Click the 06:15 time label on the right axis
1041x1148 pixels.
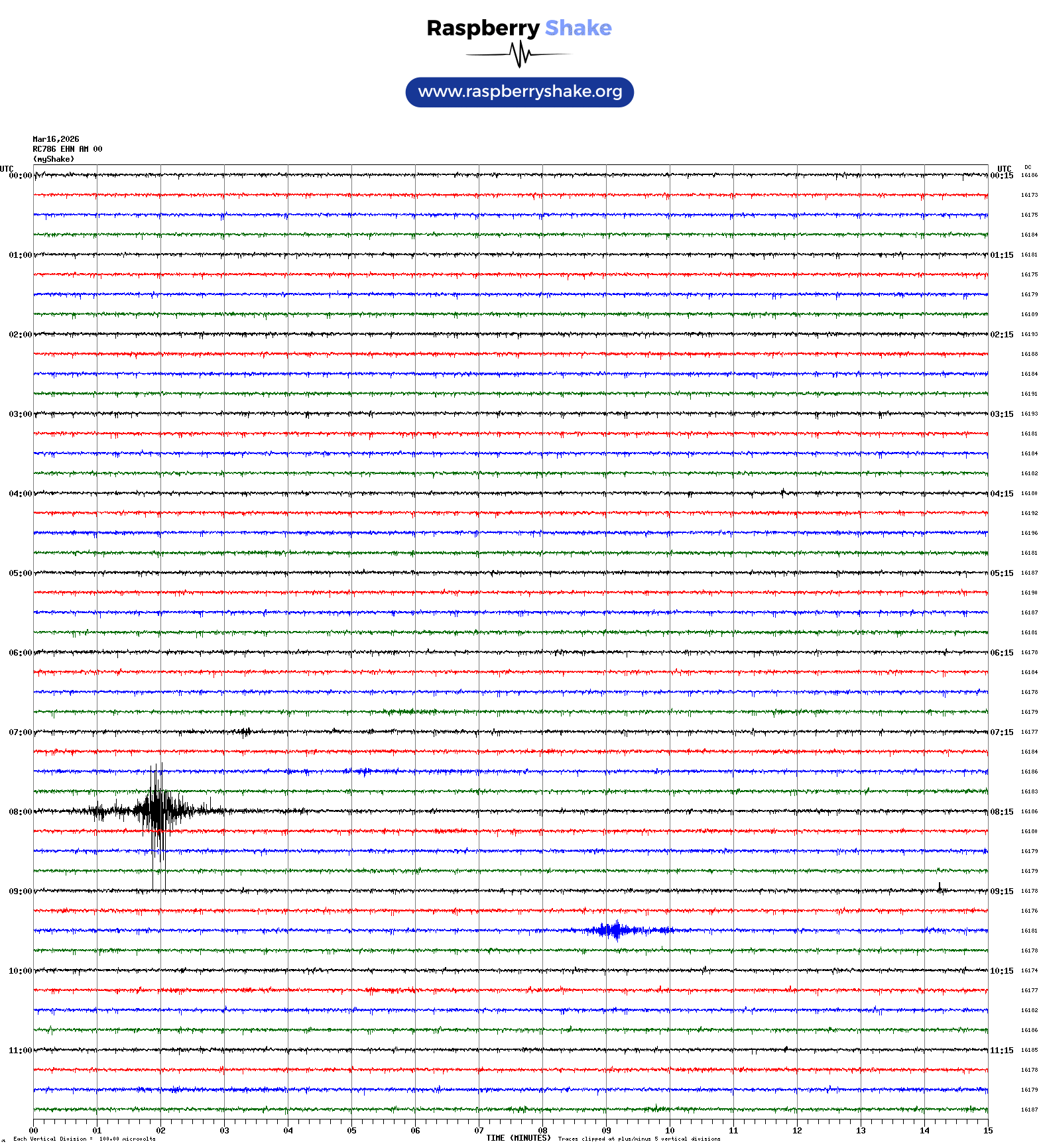pyautogui.click(x=1001, y=653)
